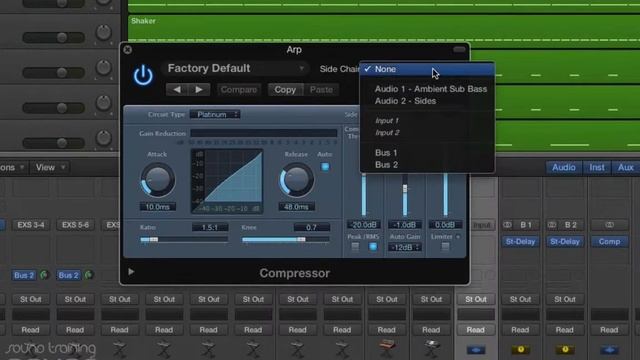Screen dimensions: 640x360
Task: Open Read automation on B 1 strip
Action: pyautogui.click(x=520, y=329)
